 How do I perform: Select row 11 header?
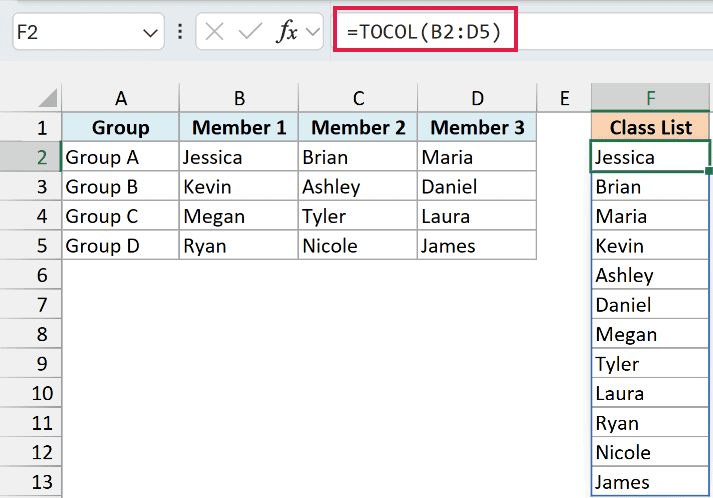[x=30, y=423]
